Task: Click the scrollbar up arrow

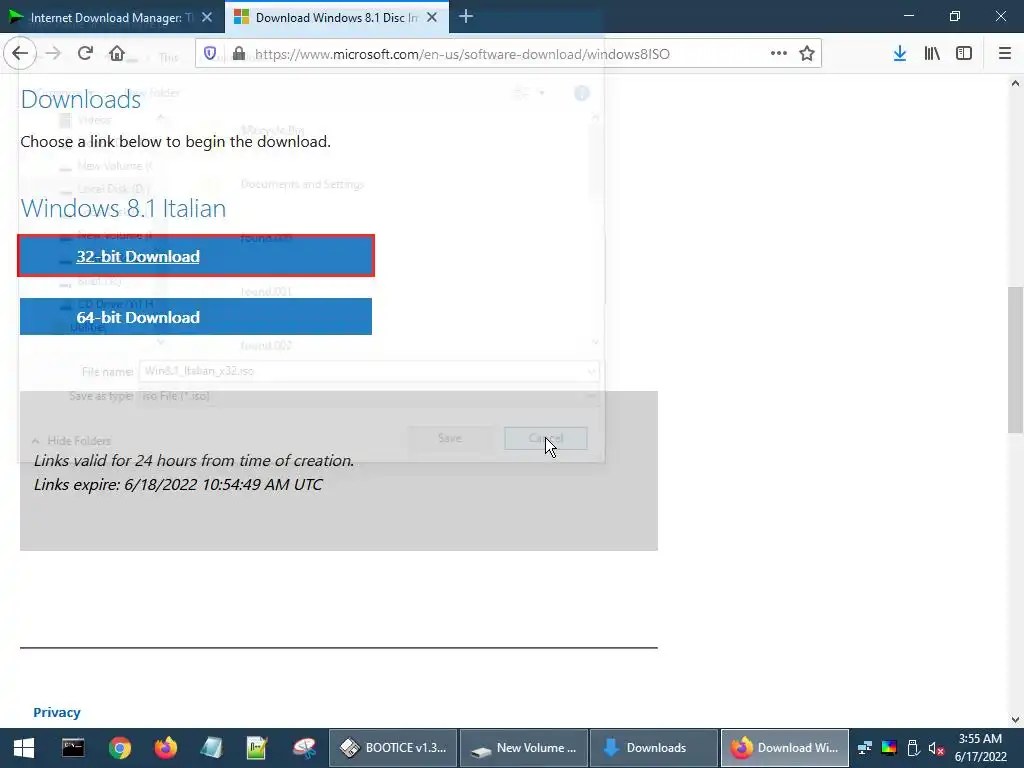Action: [1015, 83]
